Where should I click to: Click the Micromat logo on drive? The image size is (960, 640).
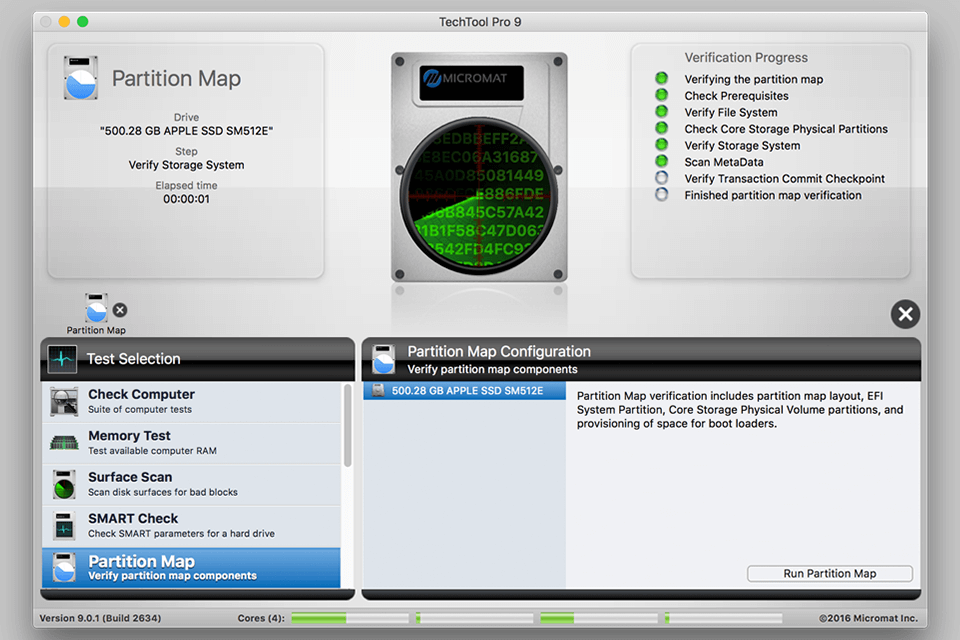(x=471, y=82)
